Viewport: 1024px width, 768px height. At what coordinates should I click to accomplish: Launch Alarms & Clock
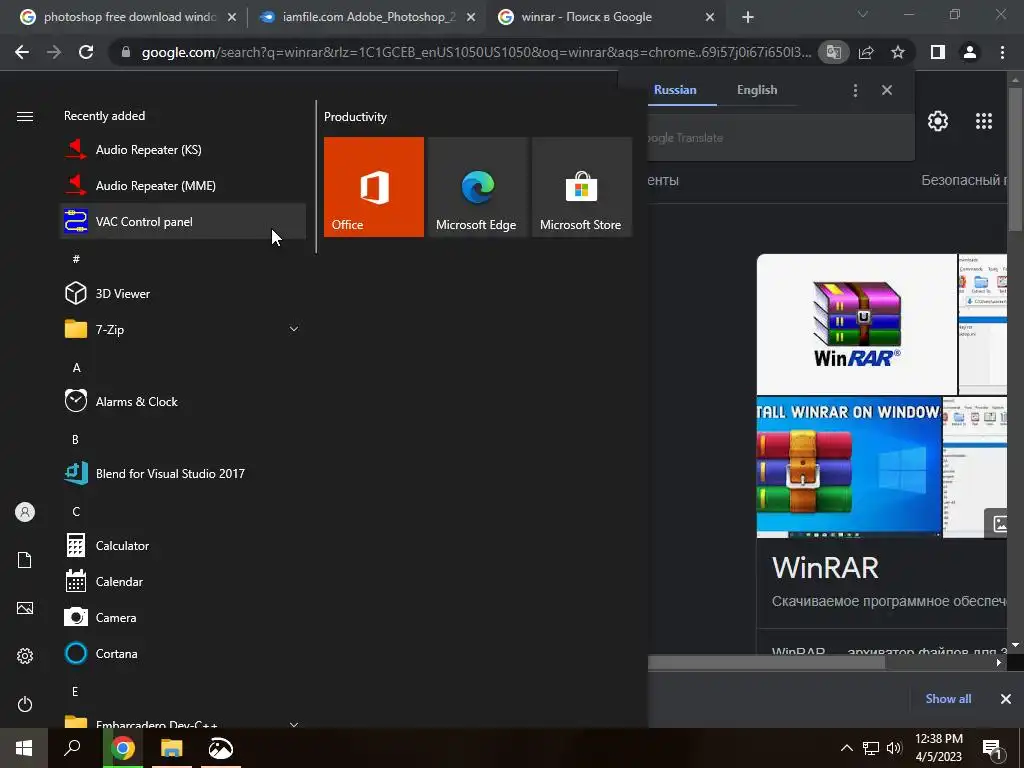pos(183,401)
